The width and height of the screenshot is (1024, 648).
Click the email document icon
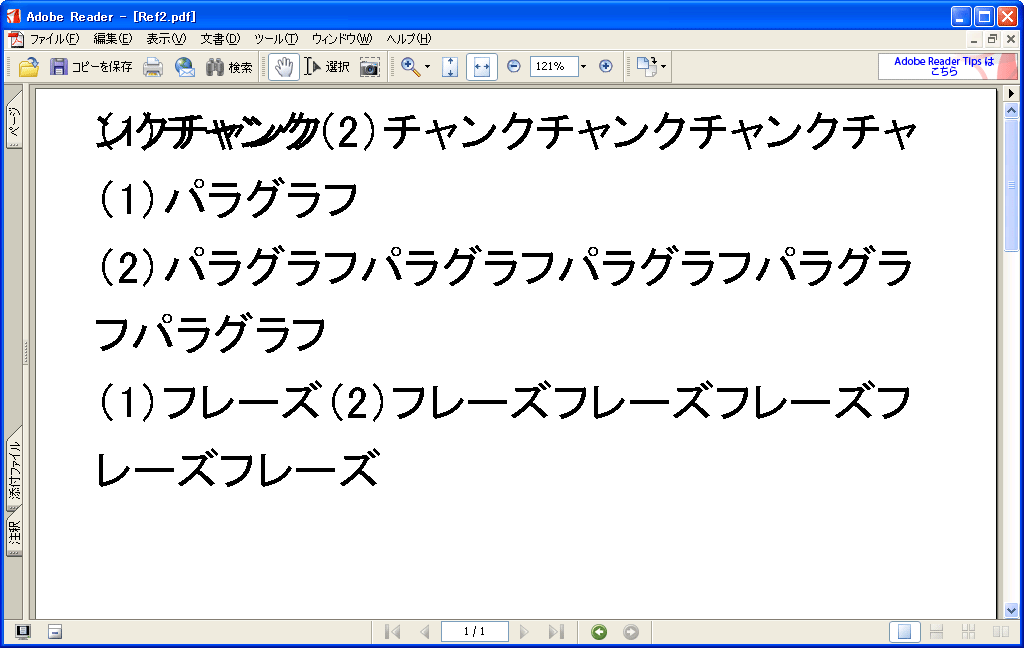tap(184, 66)
